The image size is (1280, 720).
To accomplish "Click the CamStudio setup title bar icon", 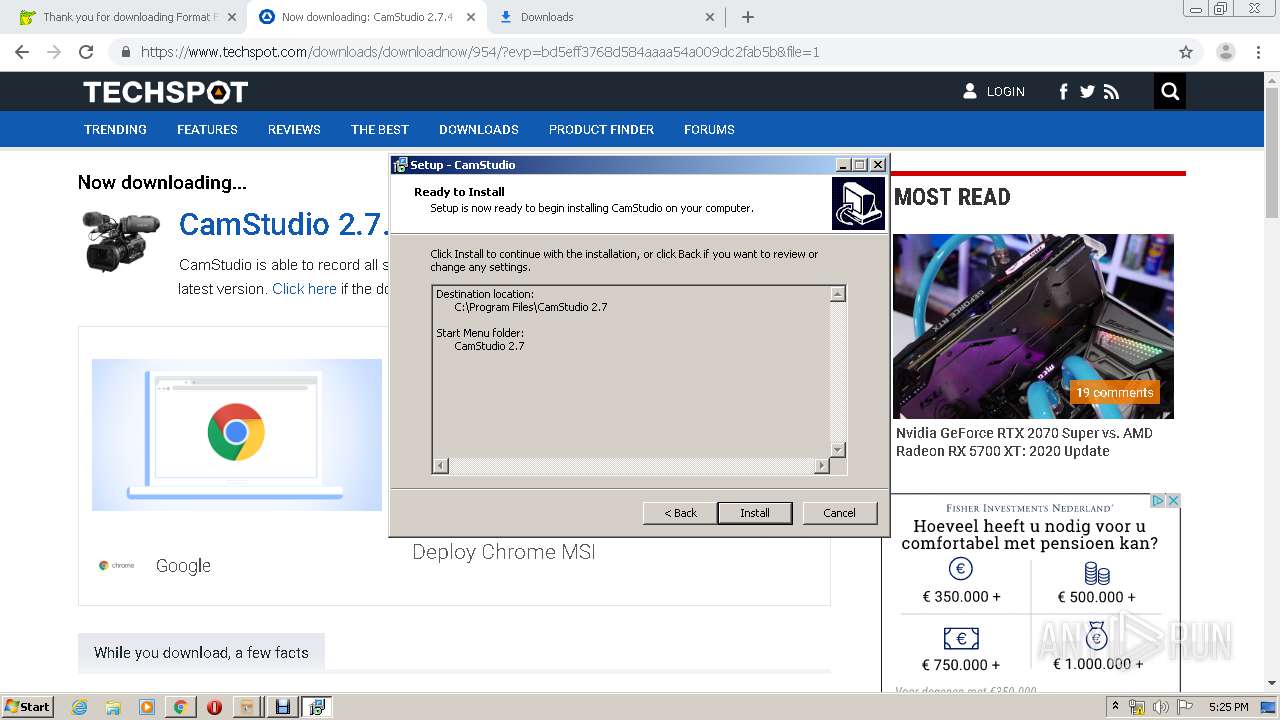I will [x=400, y=165].
